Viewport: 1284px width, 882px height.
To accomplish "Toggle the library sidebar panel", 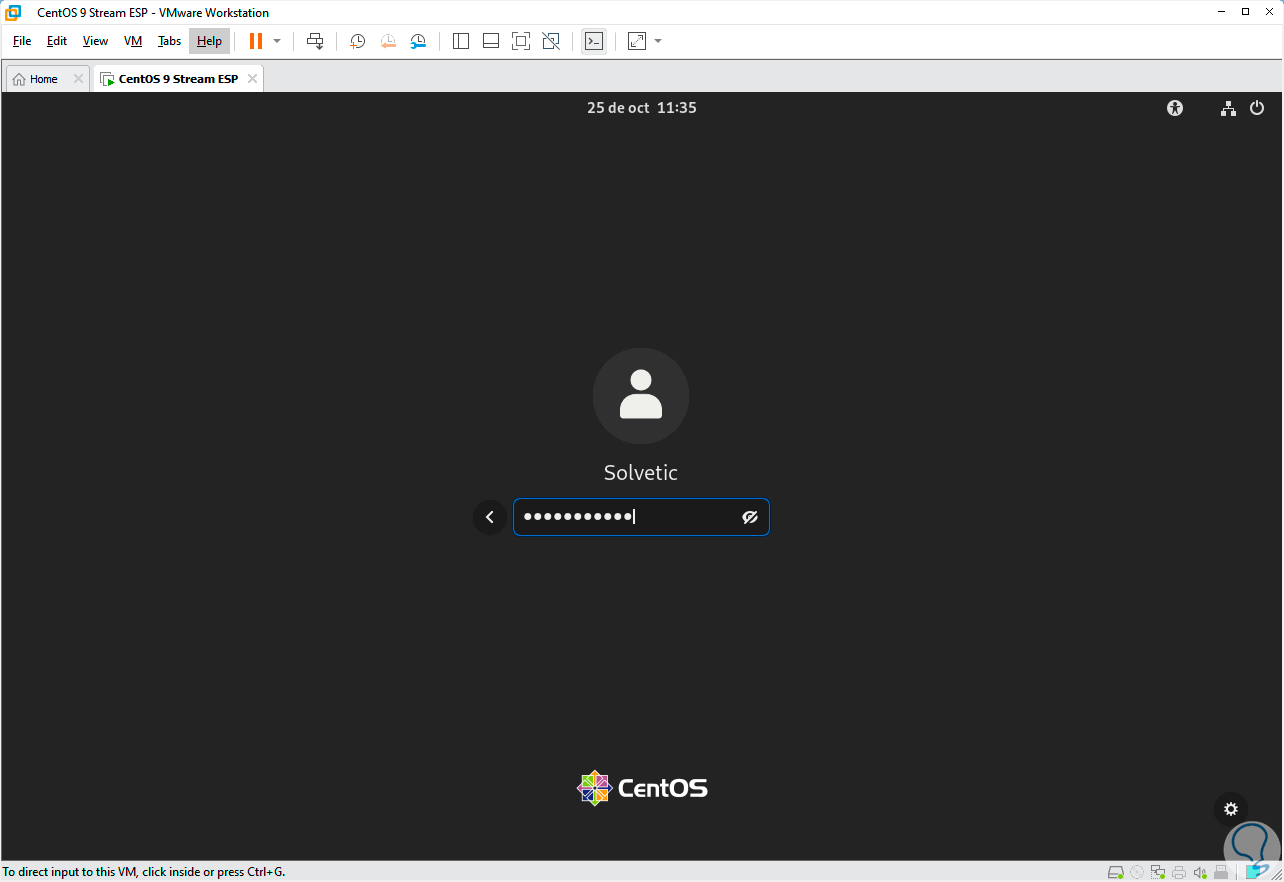I will pos(461,41).
